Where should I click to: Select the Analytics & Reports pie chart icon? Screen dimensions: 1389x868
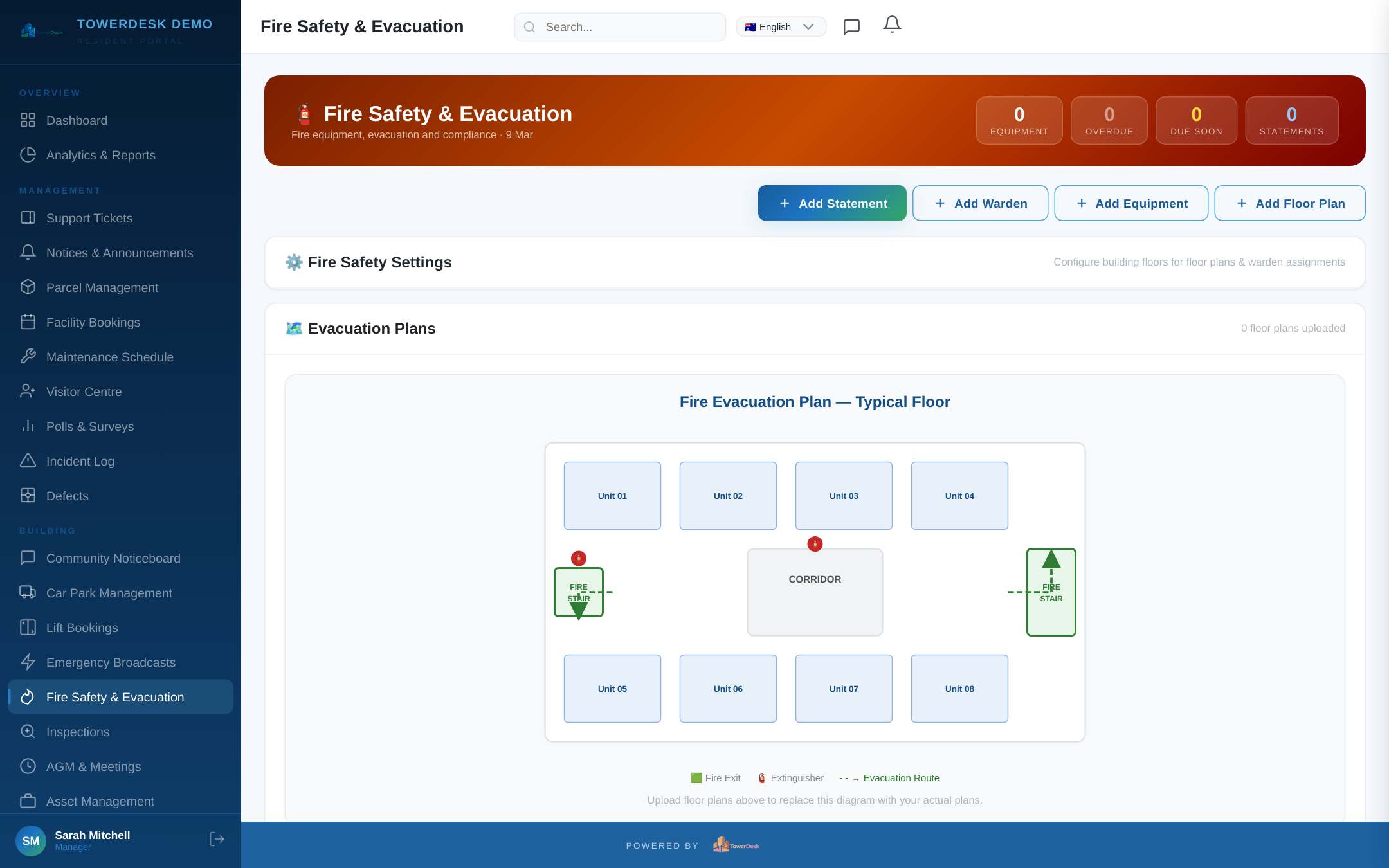coord(28,155)
